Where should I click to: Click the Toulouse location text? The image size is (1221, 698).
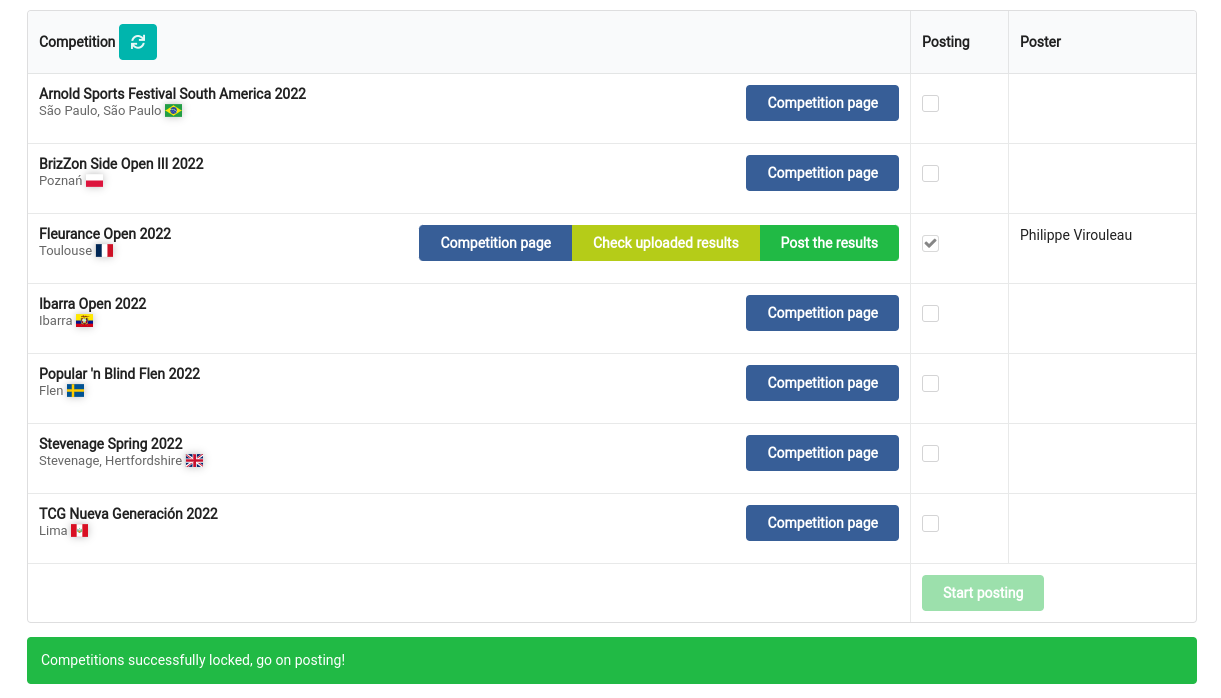[66, 251]
